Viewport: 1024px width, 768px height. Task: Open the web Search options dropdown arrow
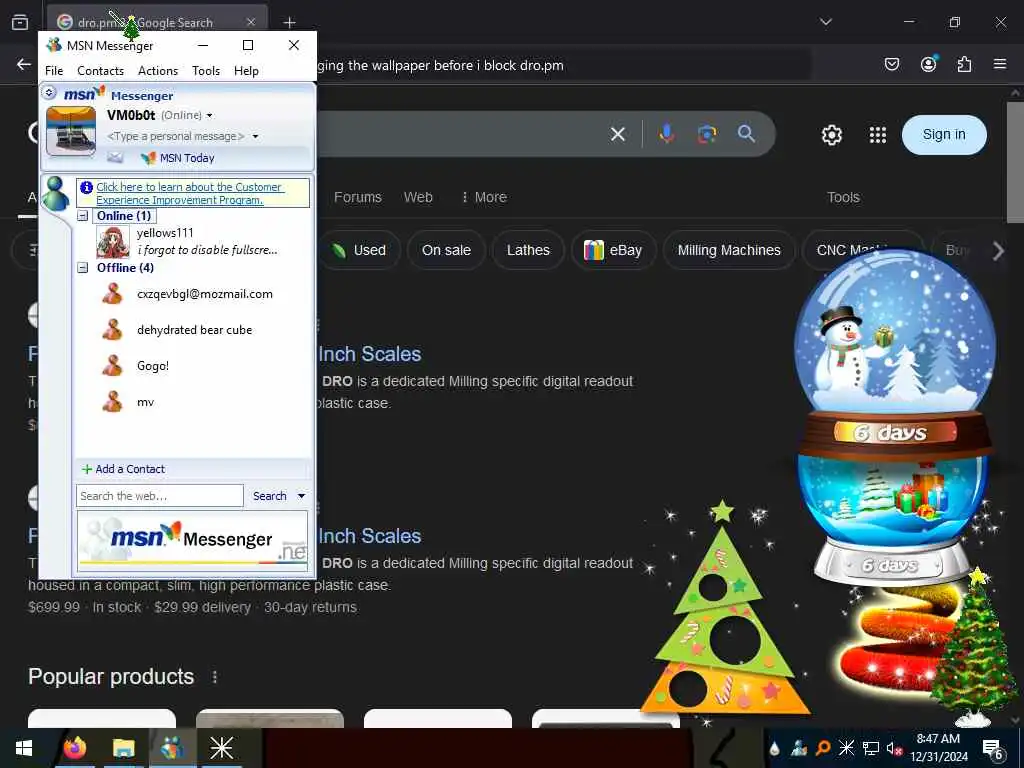[302, 496]
